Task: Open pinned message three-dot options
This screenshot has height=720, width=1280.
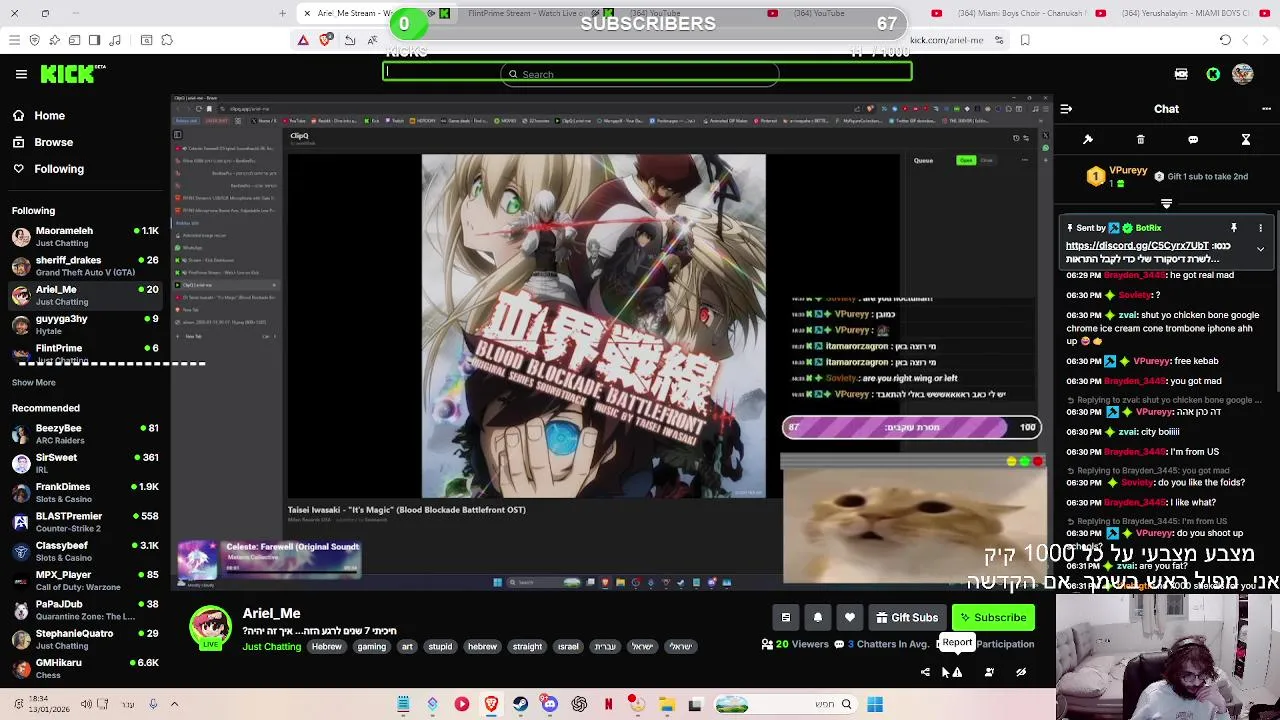Action: [x=1260, y=228]
